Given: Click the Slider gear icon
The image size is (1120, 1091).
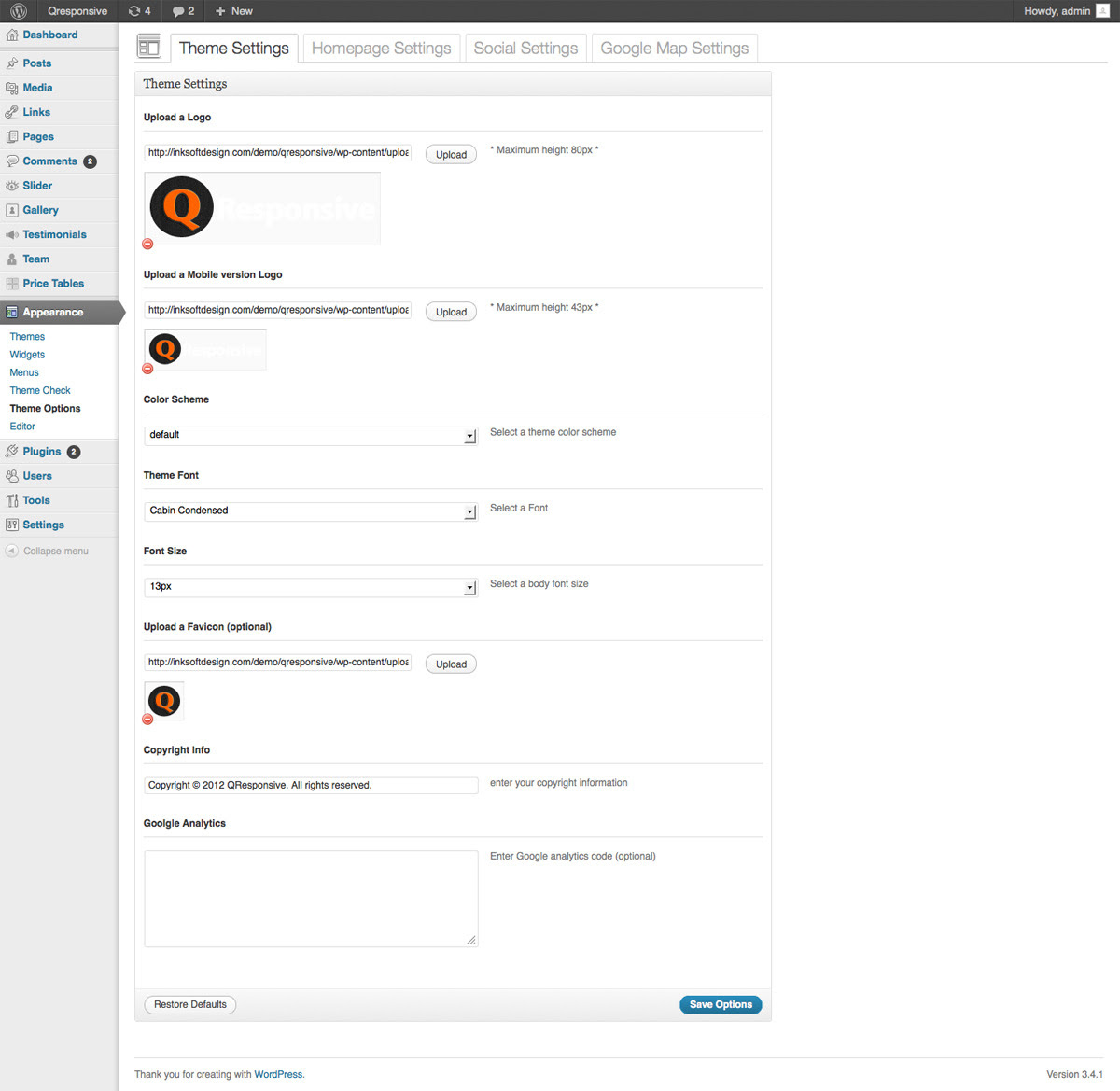Looking at the screenshot, I should point(12,186).
